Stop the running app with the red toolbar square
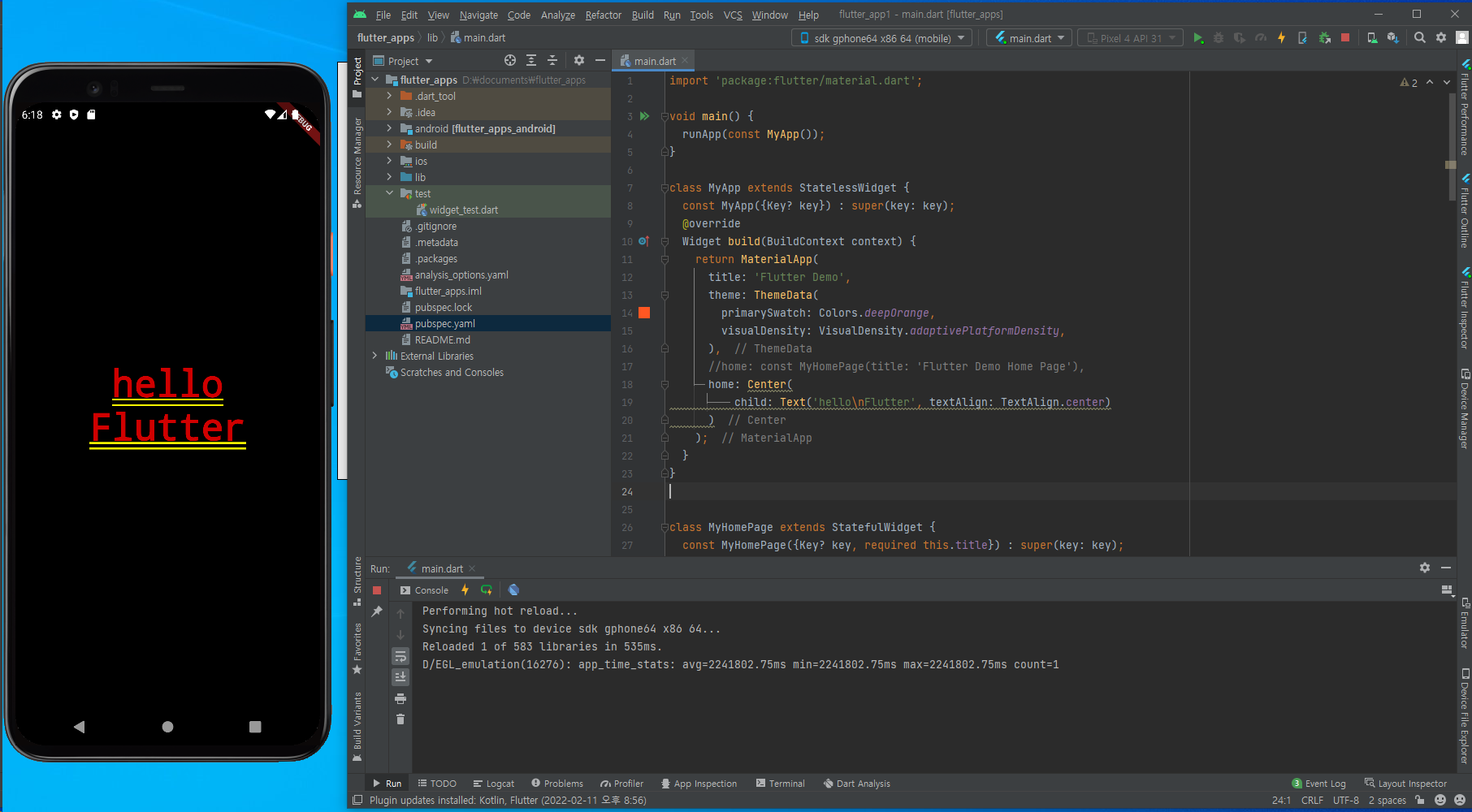1472x812 pixels. pyautogui.click(x=1345, y=38)
